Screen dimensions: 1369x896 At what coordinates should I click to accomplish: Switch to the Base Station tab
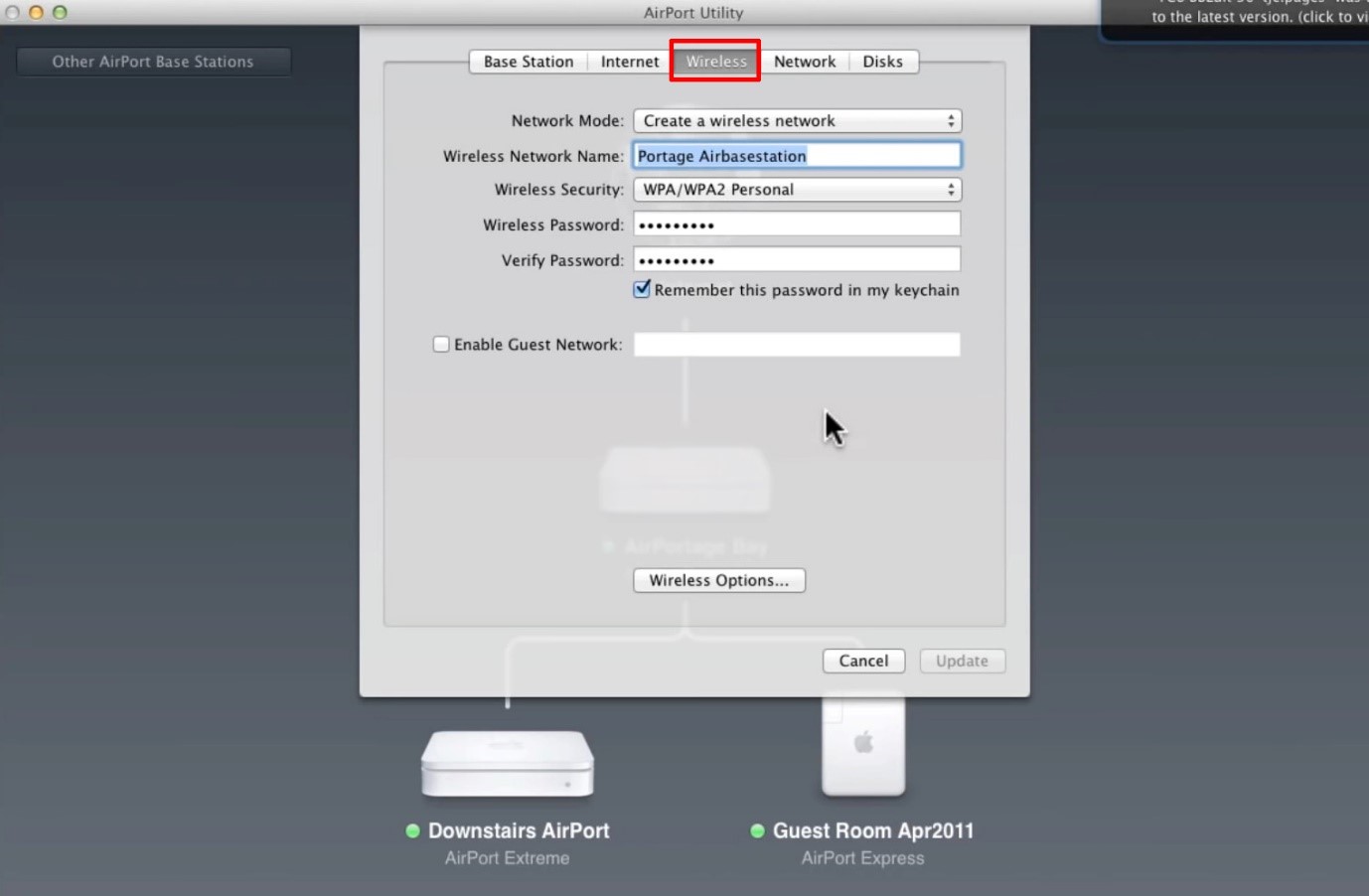click(x=527, y=61)
